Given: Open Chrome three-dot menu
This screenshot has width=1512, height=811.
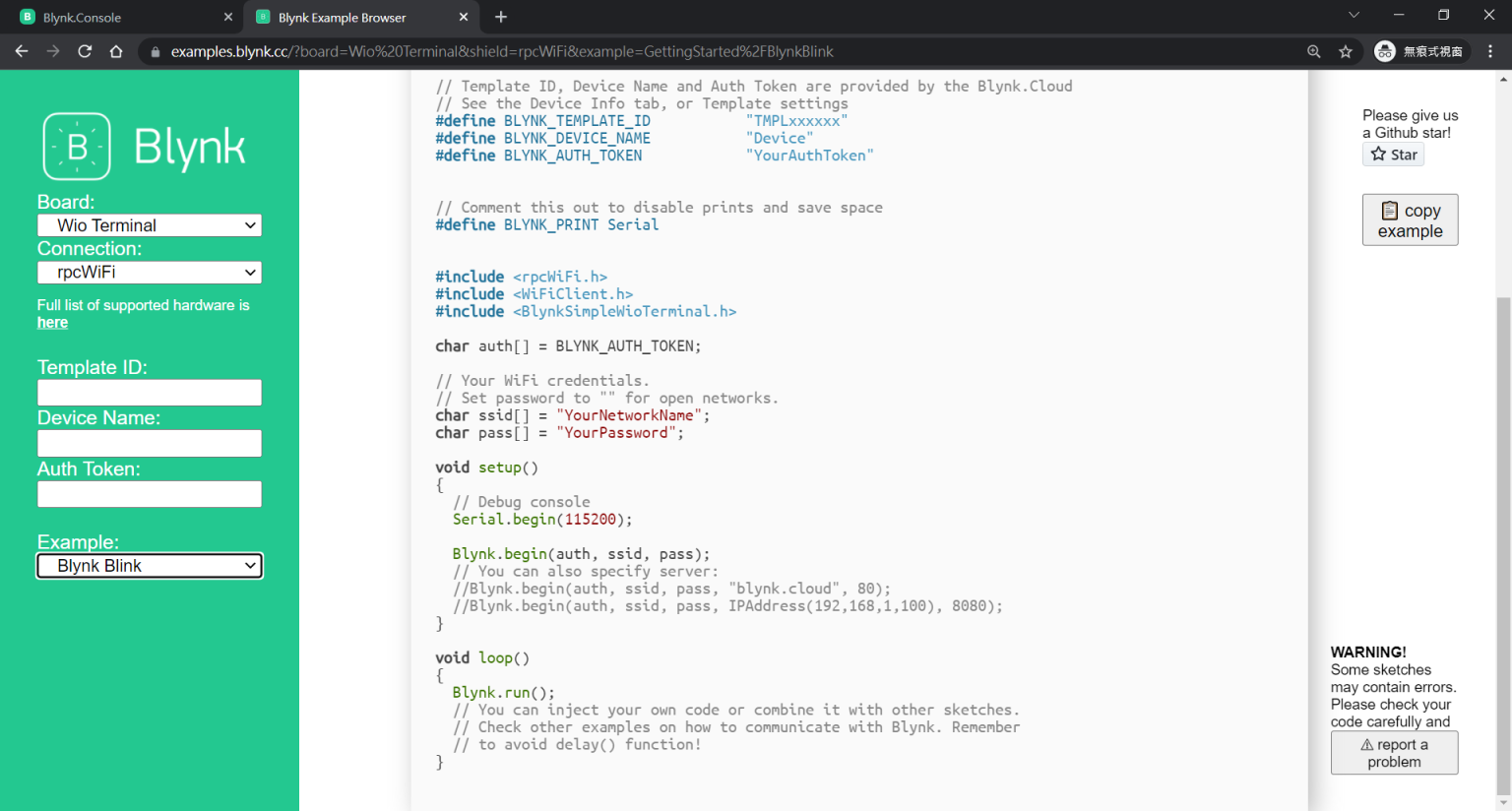Looking at the screenshot, I should point(1490,51).
